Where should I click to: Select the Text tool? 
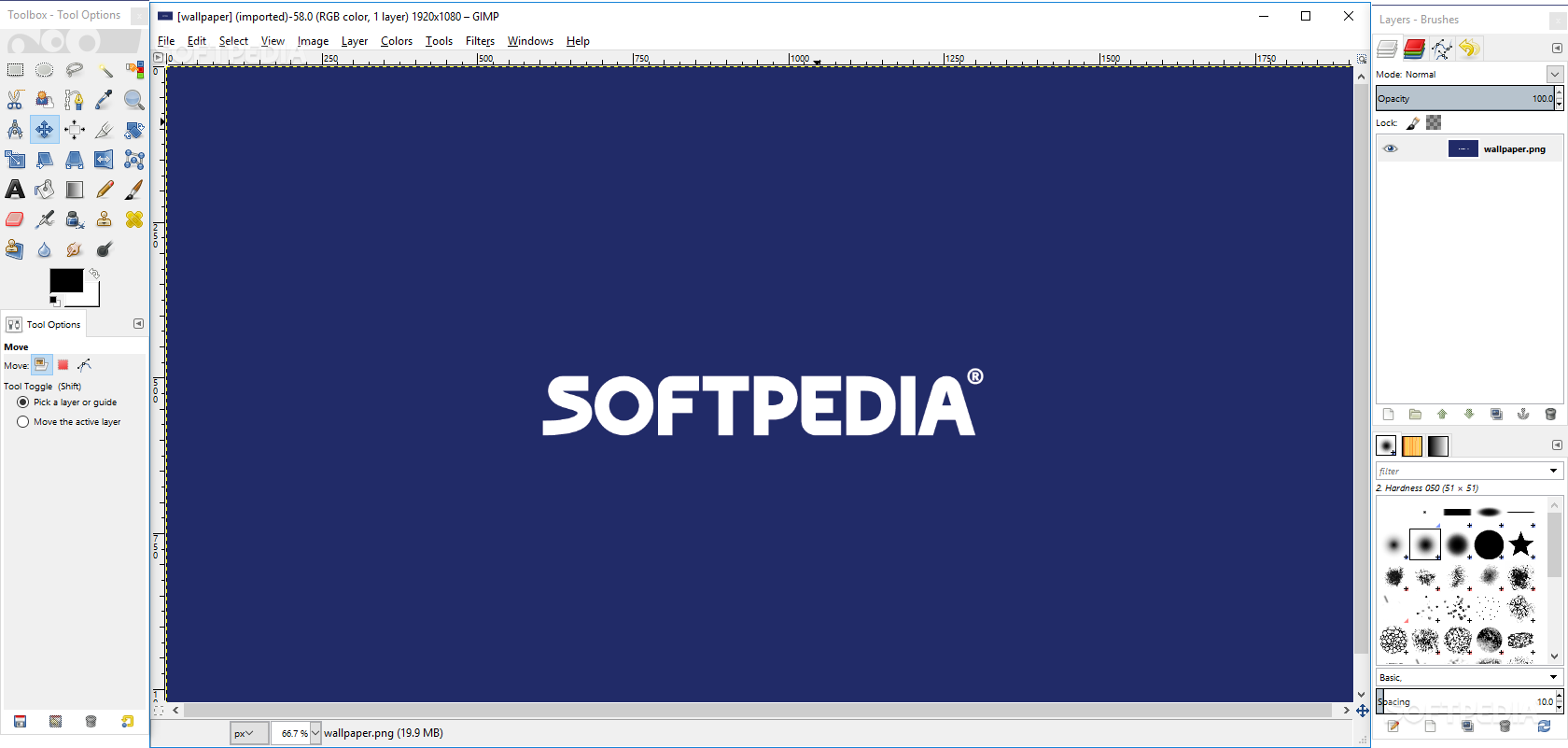pos(15,190)
